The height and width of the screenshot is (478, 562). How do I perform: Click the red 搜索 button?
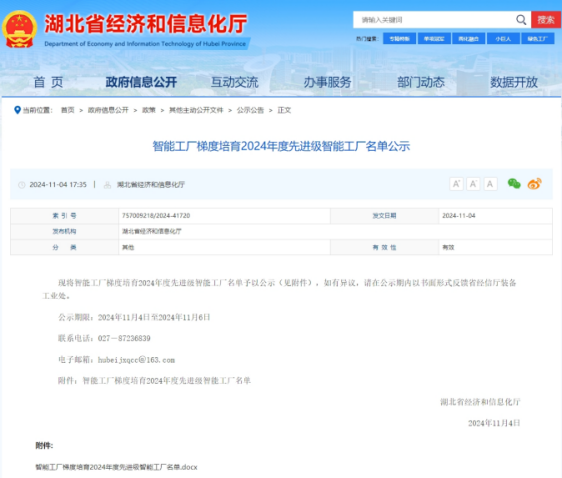546,20
